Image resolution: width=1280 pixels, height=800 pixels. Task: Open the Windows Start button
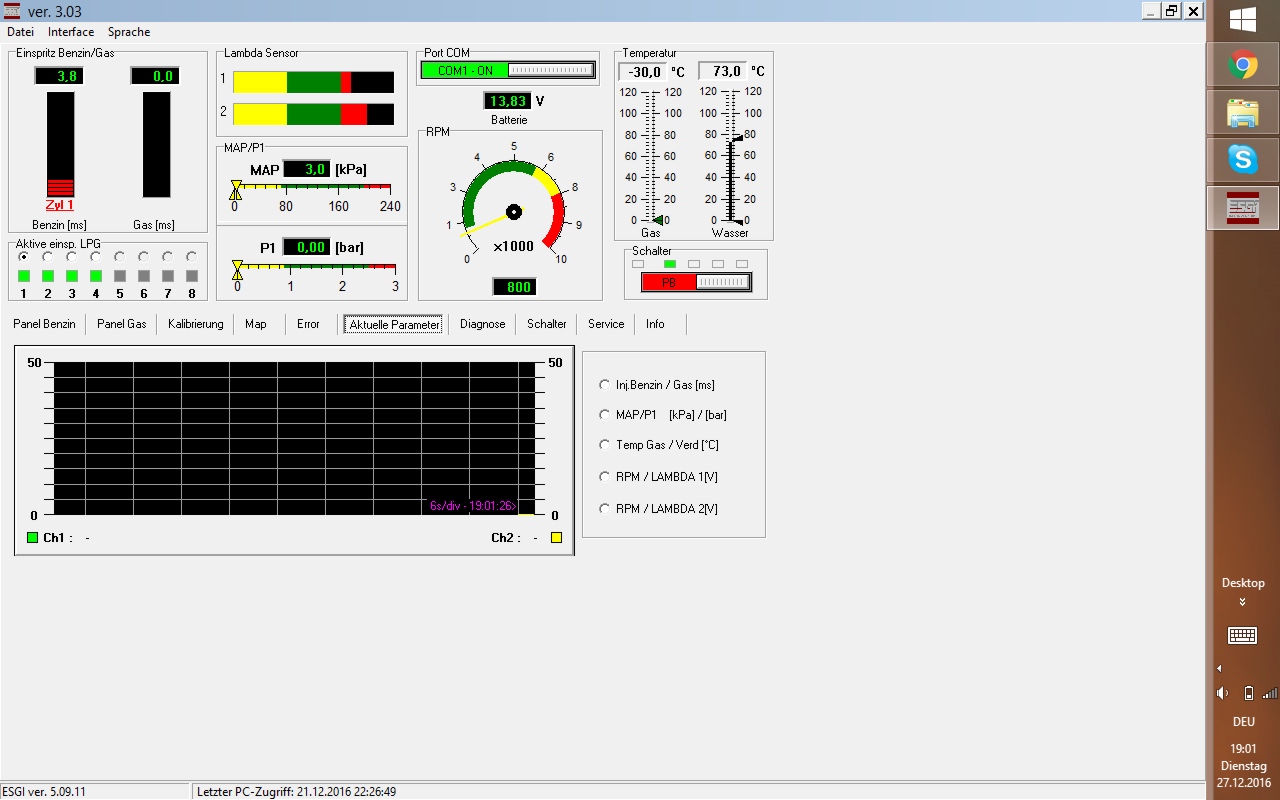pos(1243,19)
